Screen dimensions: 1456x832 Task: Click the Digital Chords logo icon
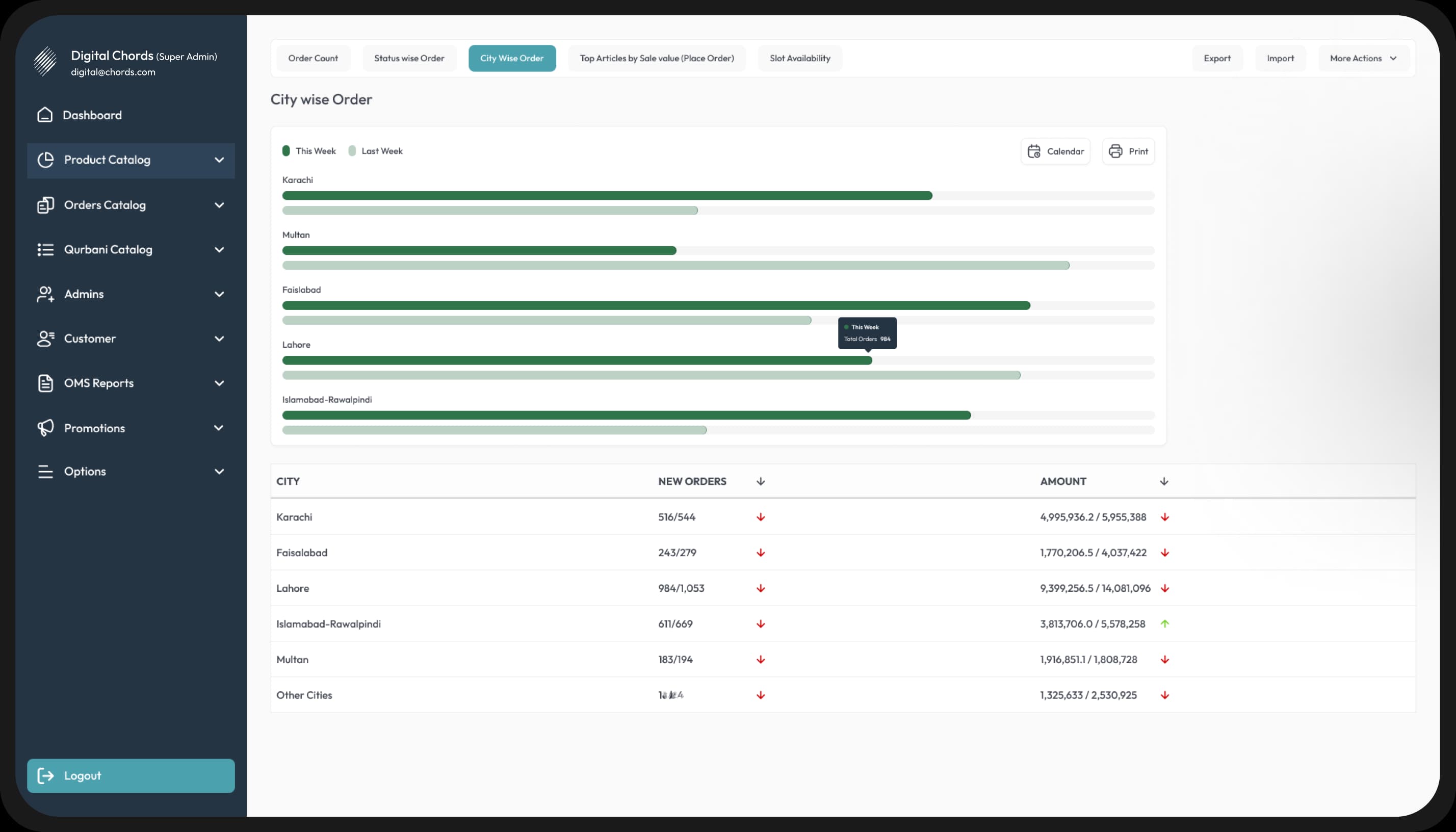point(45,61)
